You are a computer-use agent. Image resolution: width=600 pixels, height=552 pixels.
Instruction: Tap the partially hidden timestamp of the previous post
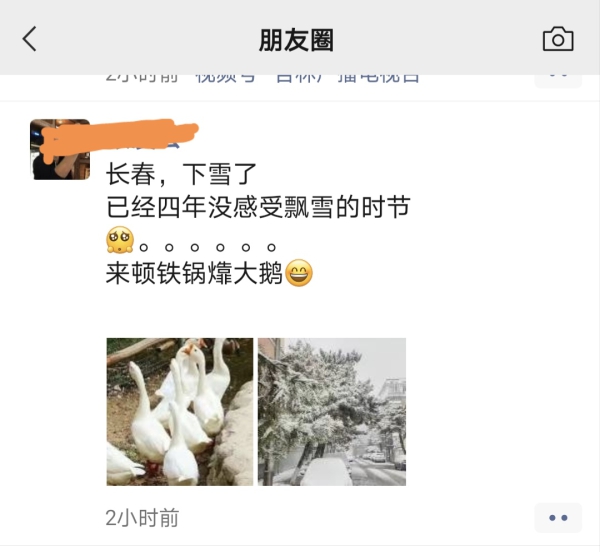click(142, 78)
